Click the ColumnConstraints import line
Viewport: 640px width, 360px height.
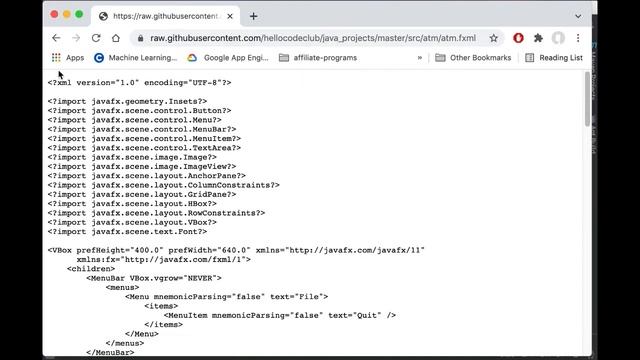[164, 185]
